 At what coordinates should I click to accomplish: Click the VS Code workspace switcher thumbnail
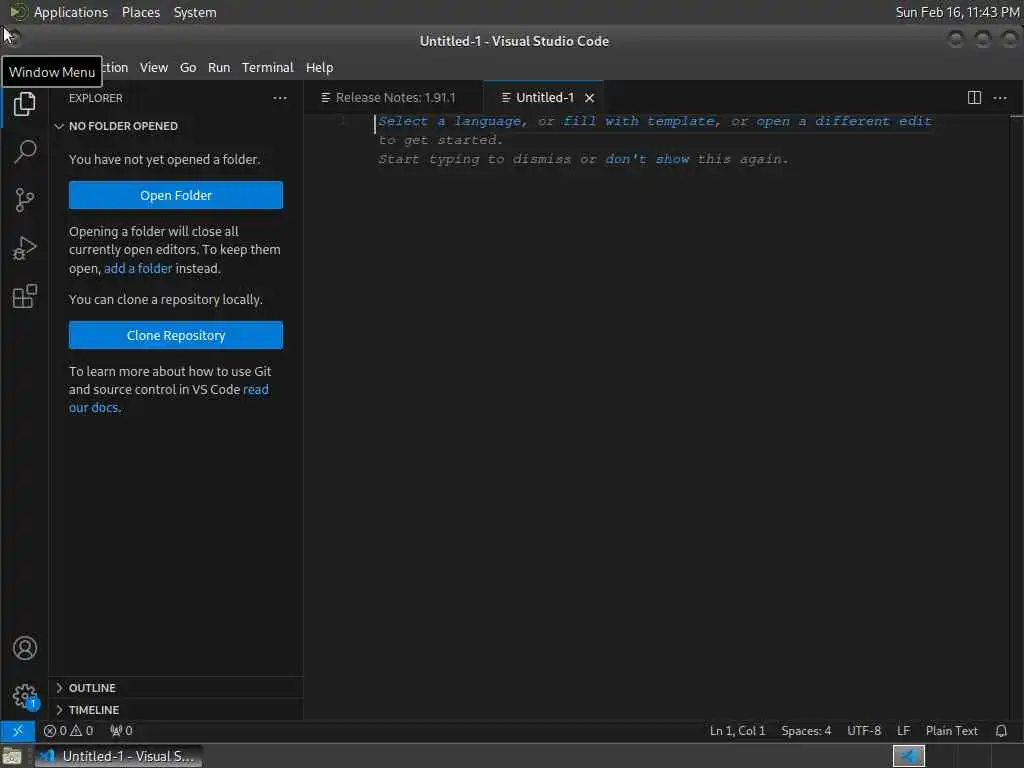coord(908,756)
